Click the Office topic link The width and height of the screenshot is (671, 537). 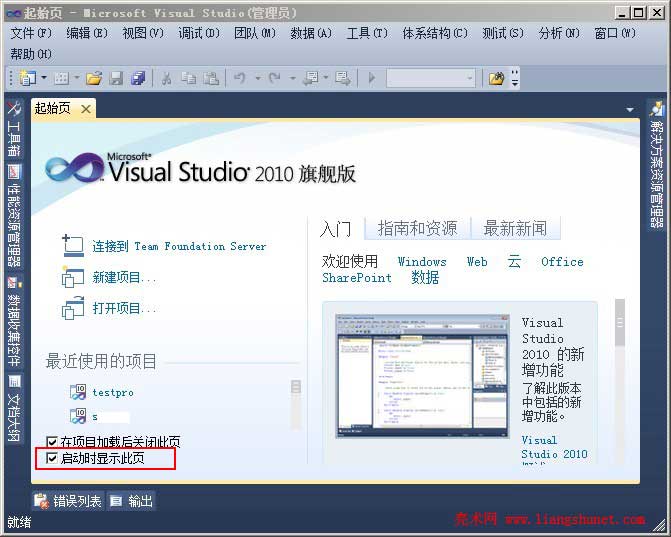(x=562, y=262)
